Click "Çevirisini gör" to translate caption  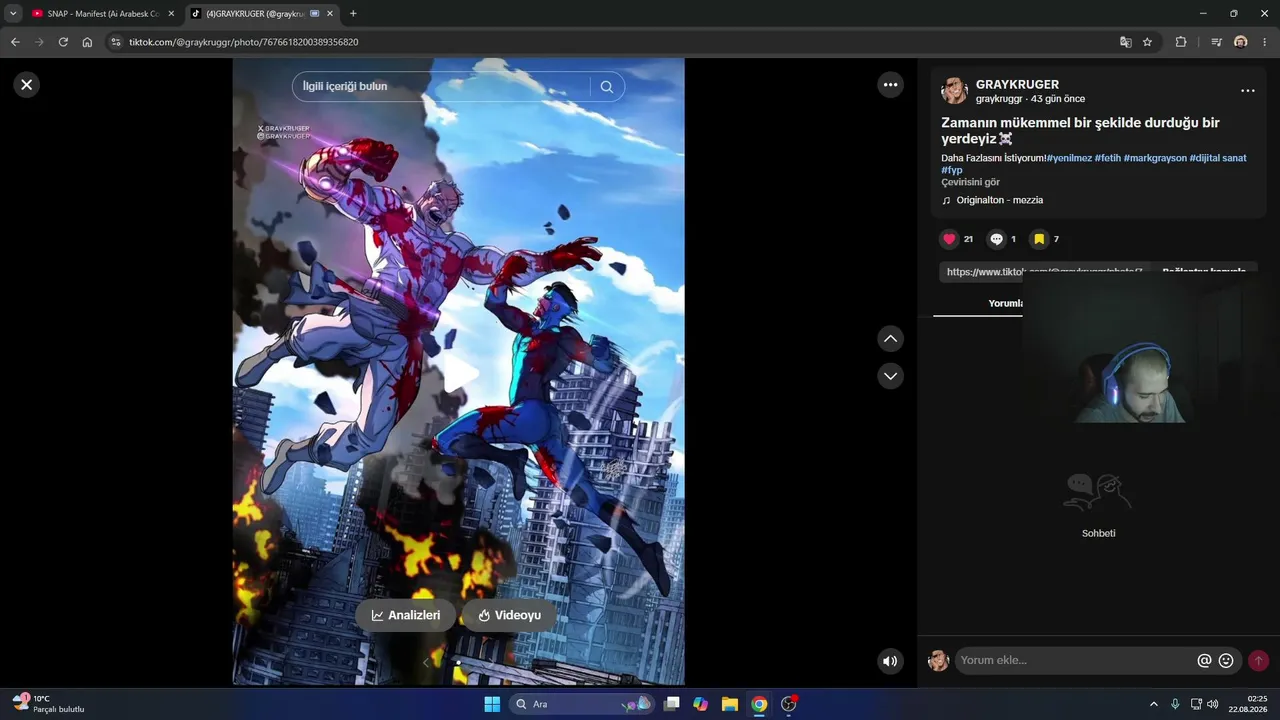pos(970,182)
